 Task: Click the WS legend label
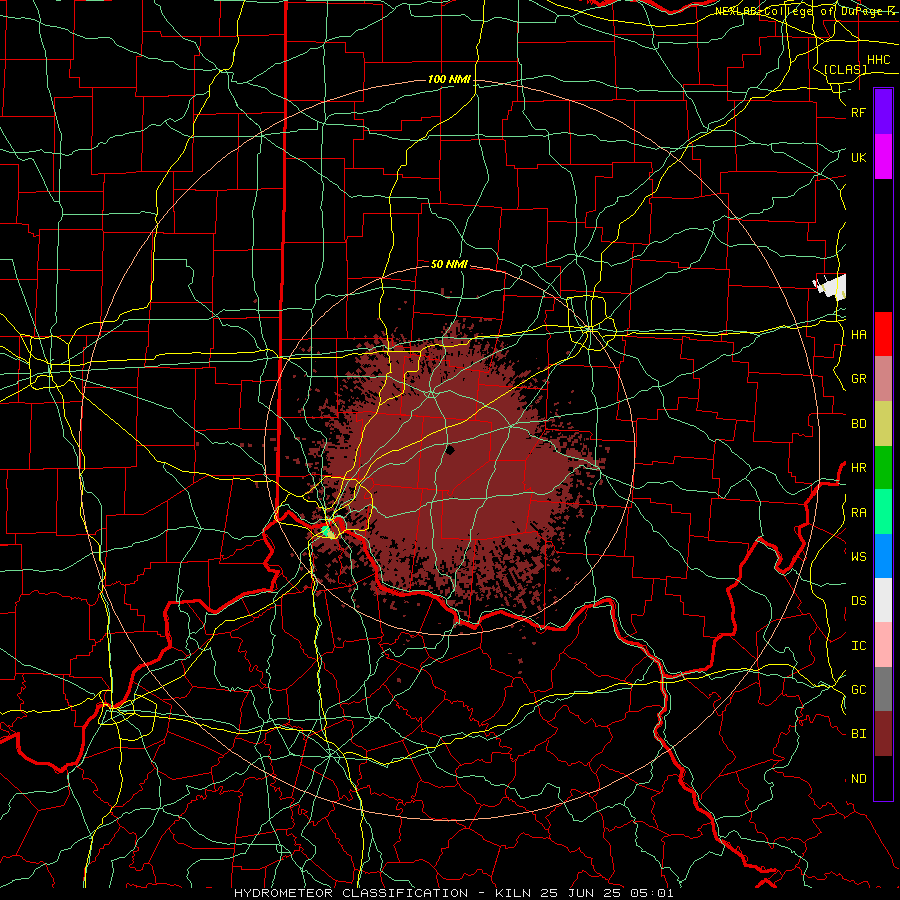tap(859, 556)
